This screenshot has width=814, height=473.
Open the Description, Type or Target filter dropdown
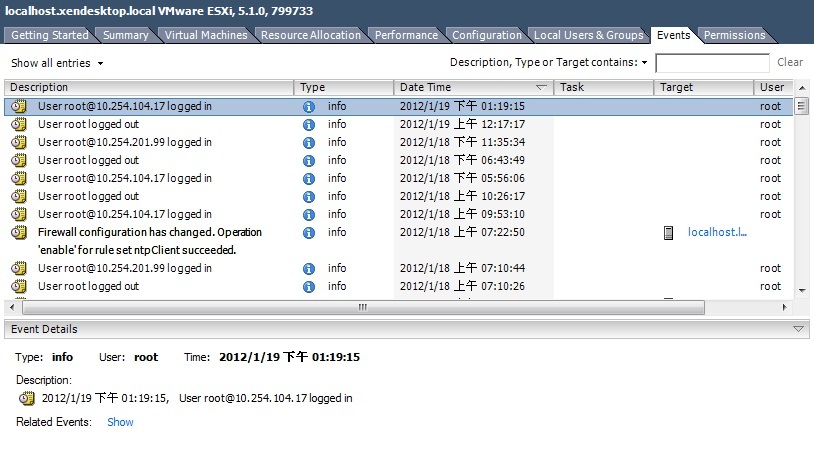(x=549, y=62)
